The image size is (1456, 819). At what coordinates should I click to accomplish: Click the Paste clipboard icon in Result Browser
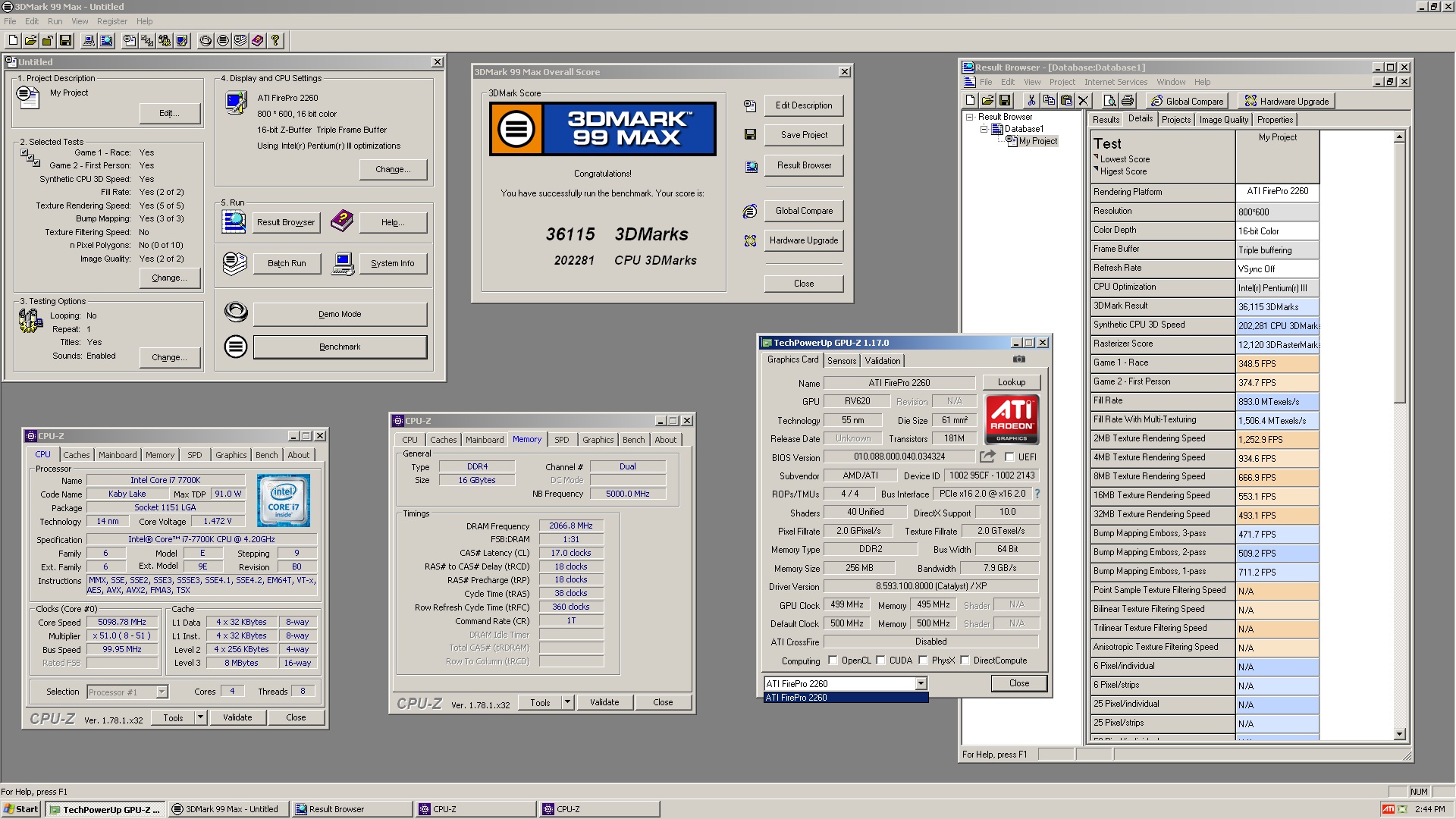click(1066, 101)
